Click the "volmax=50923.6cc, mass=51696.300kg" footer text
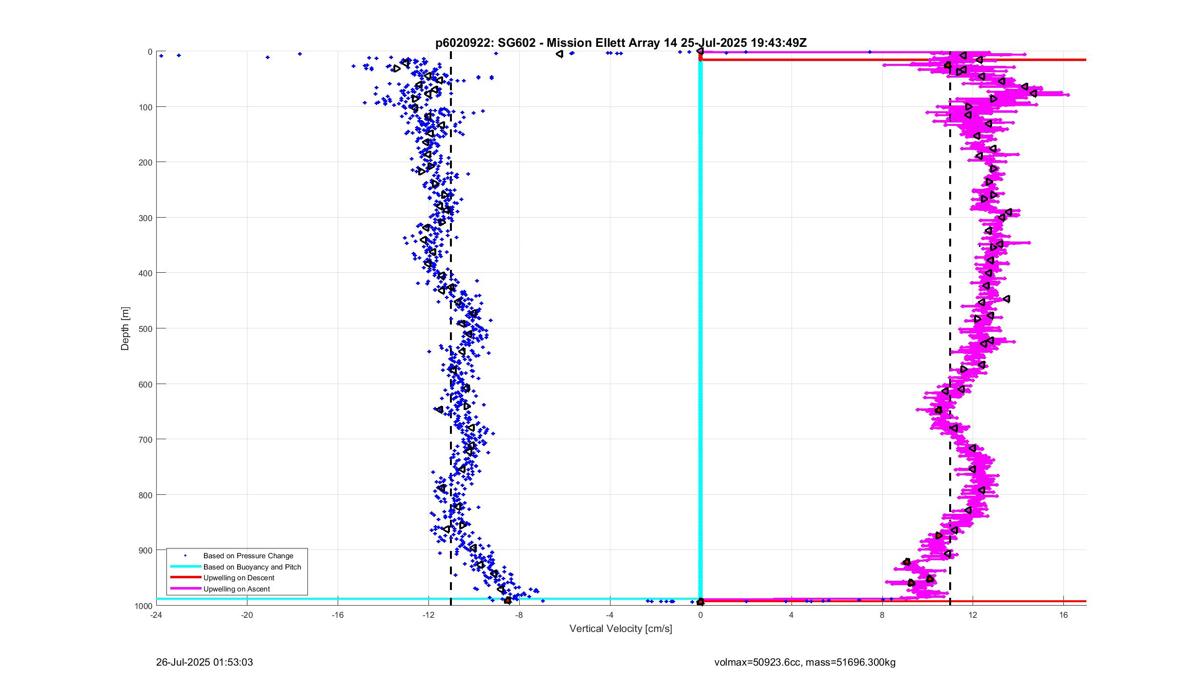Image resolution: width=1200 pixels, height=681 pixels. [805, 662]
